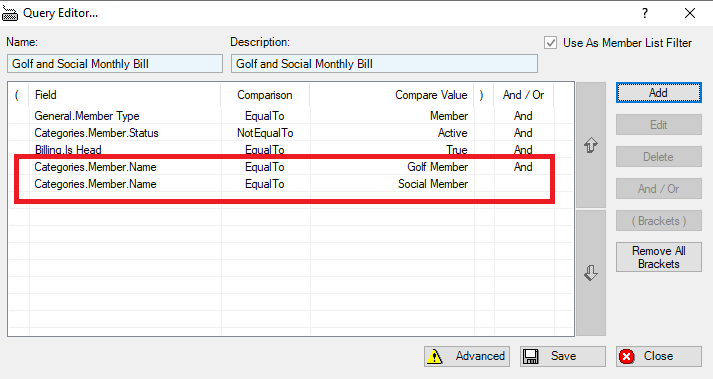Click the move row up arrow
The height and width of the screenshot is (379, 713).
point(591,145)
